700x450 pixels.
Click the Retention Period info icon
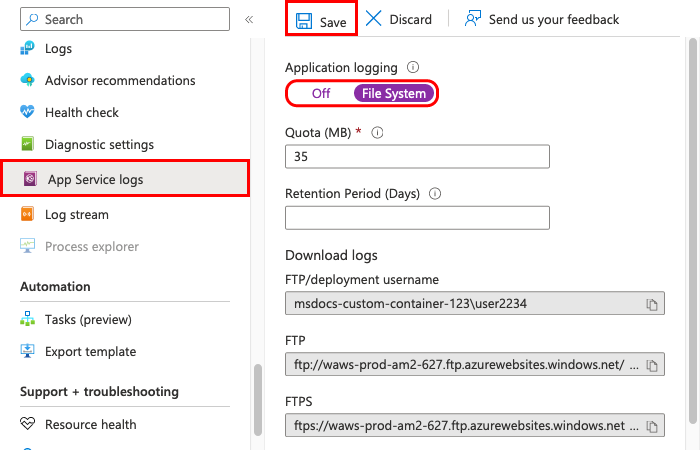(435, 194)
